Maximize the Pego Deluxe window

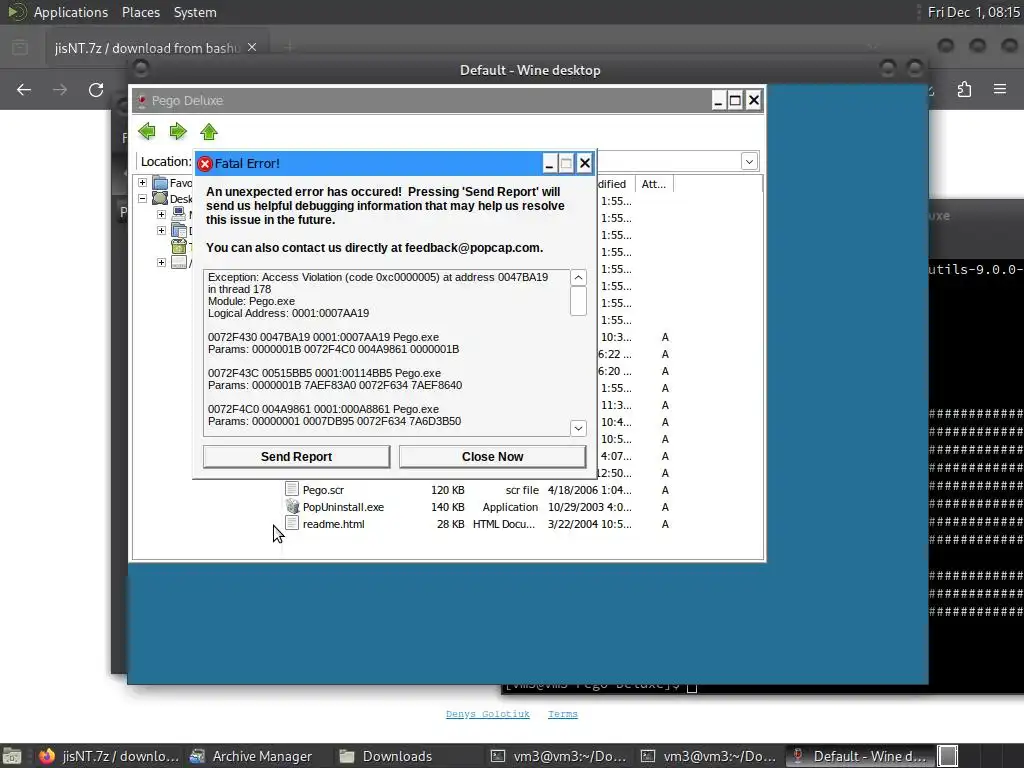point(735,101)
